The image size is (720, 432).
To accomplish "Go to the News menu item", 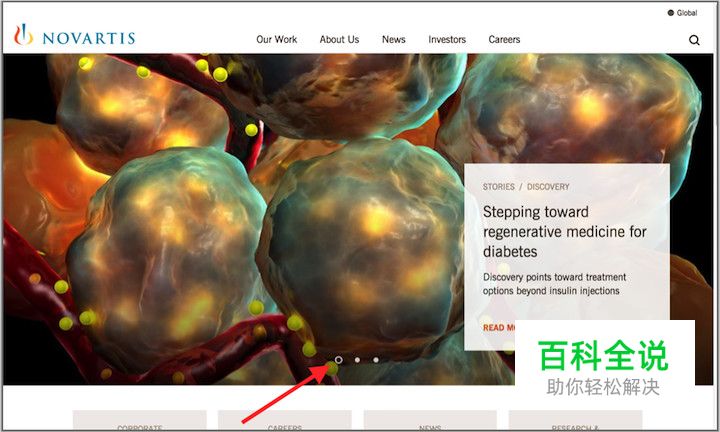I will pos(394,39).
